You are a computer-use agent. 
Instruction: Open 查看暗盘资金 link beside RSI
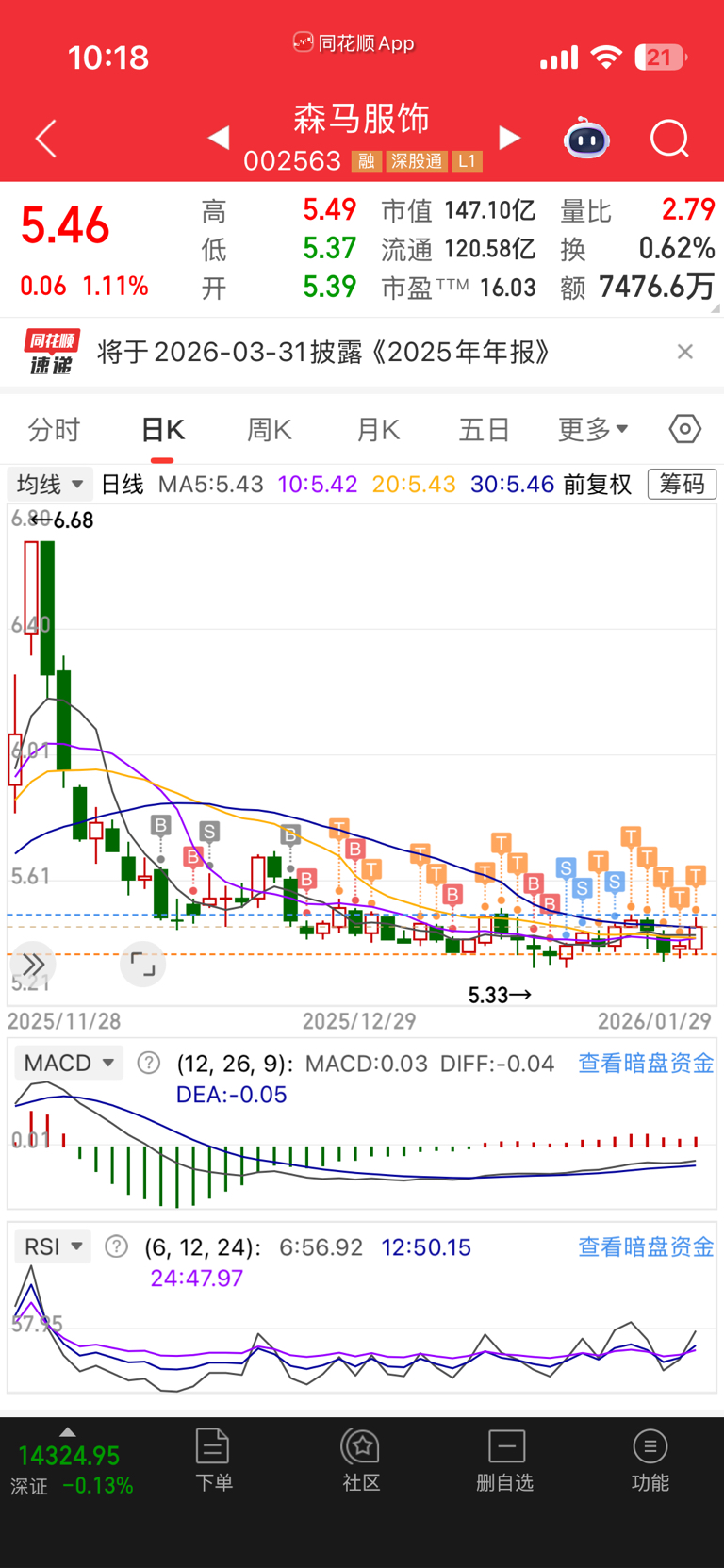(x=646, y=1247)
